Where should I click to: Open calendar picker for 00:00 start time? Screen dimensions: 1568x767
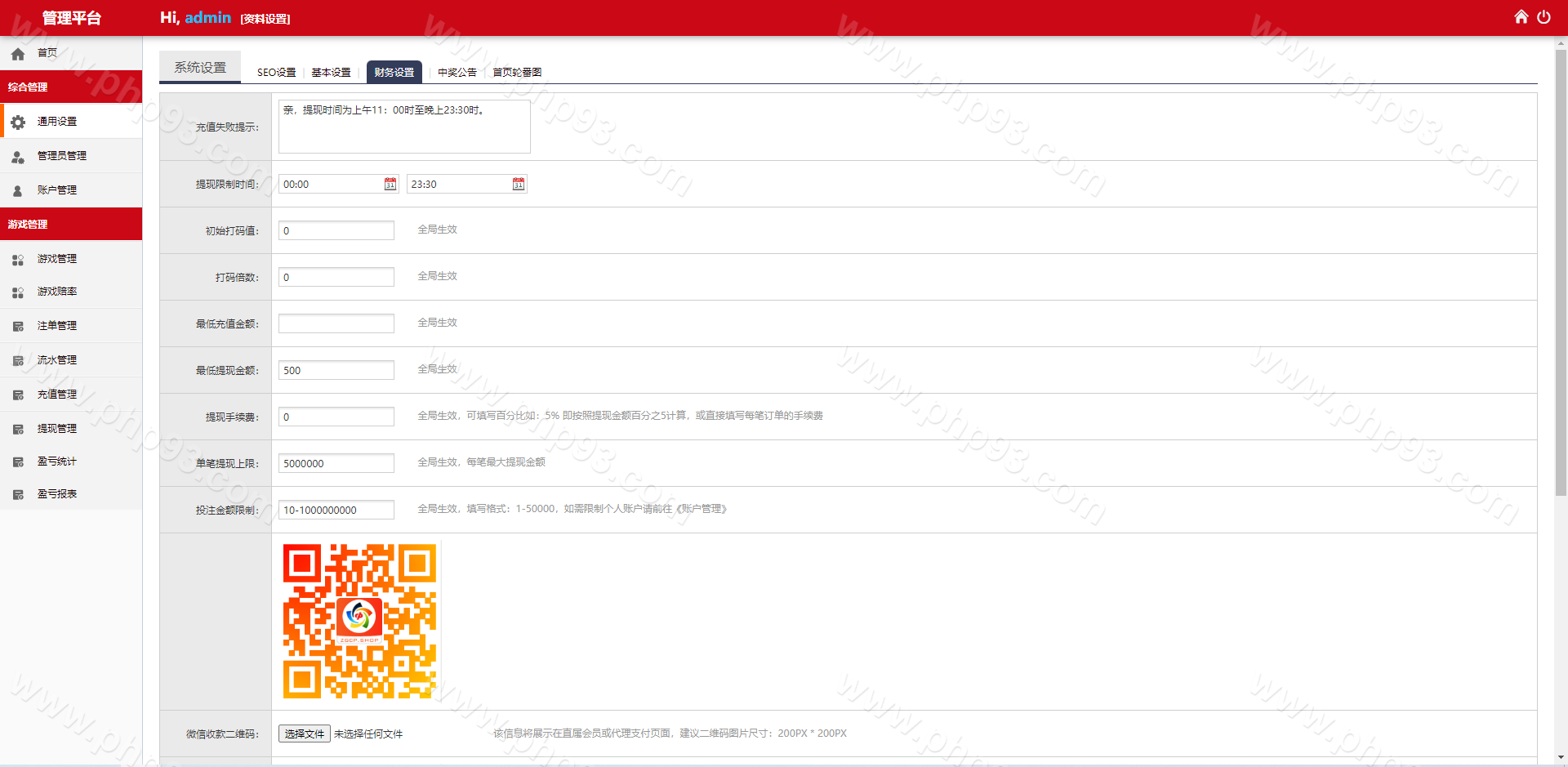pyautogui.click(x=390, y=185)
